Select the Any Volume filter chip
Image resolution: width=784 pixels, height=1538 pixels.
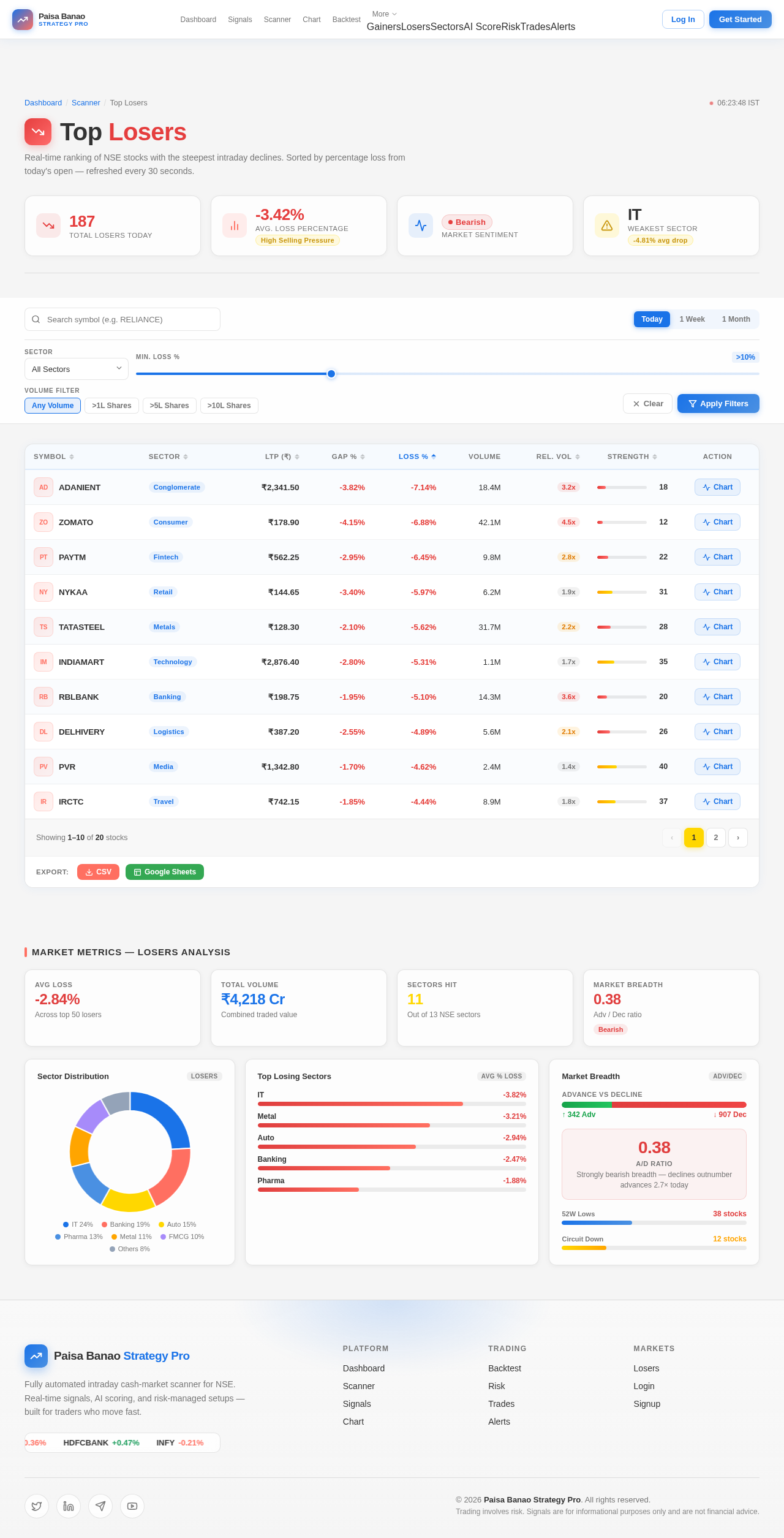tap(53, 406)
